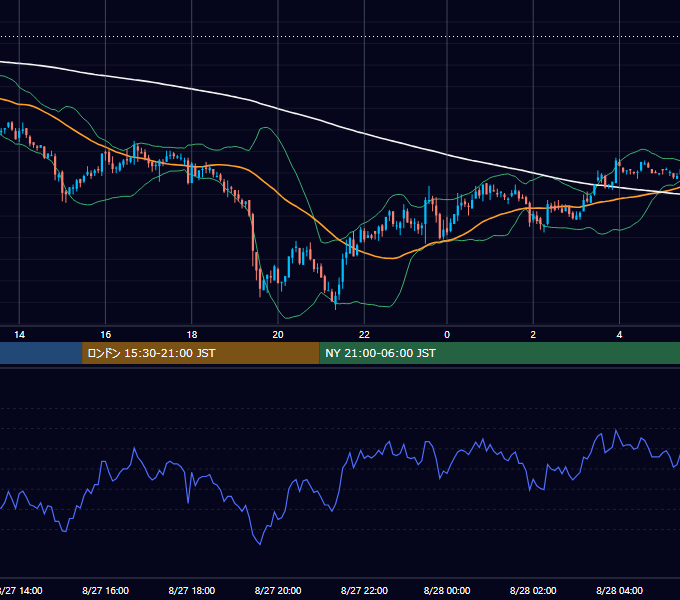Click the 8/27 16:00 date label
This screenshot has width=680, height=600.
(x=105, y=590)
